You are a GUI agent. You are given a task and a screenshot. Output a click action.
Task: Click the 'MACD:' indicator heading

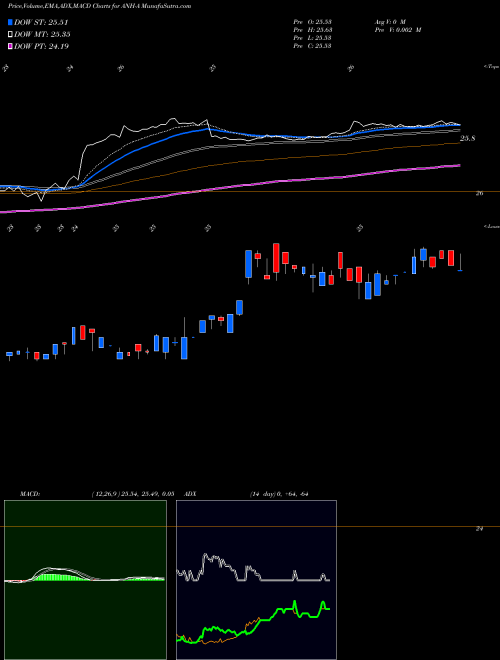(x=29, y=494)
